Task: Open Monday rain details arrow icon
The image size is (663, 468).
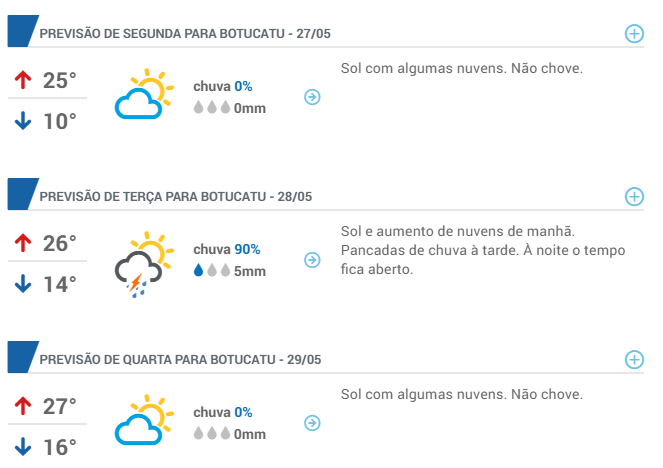Action: point(312,97)
